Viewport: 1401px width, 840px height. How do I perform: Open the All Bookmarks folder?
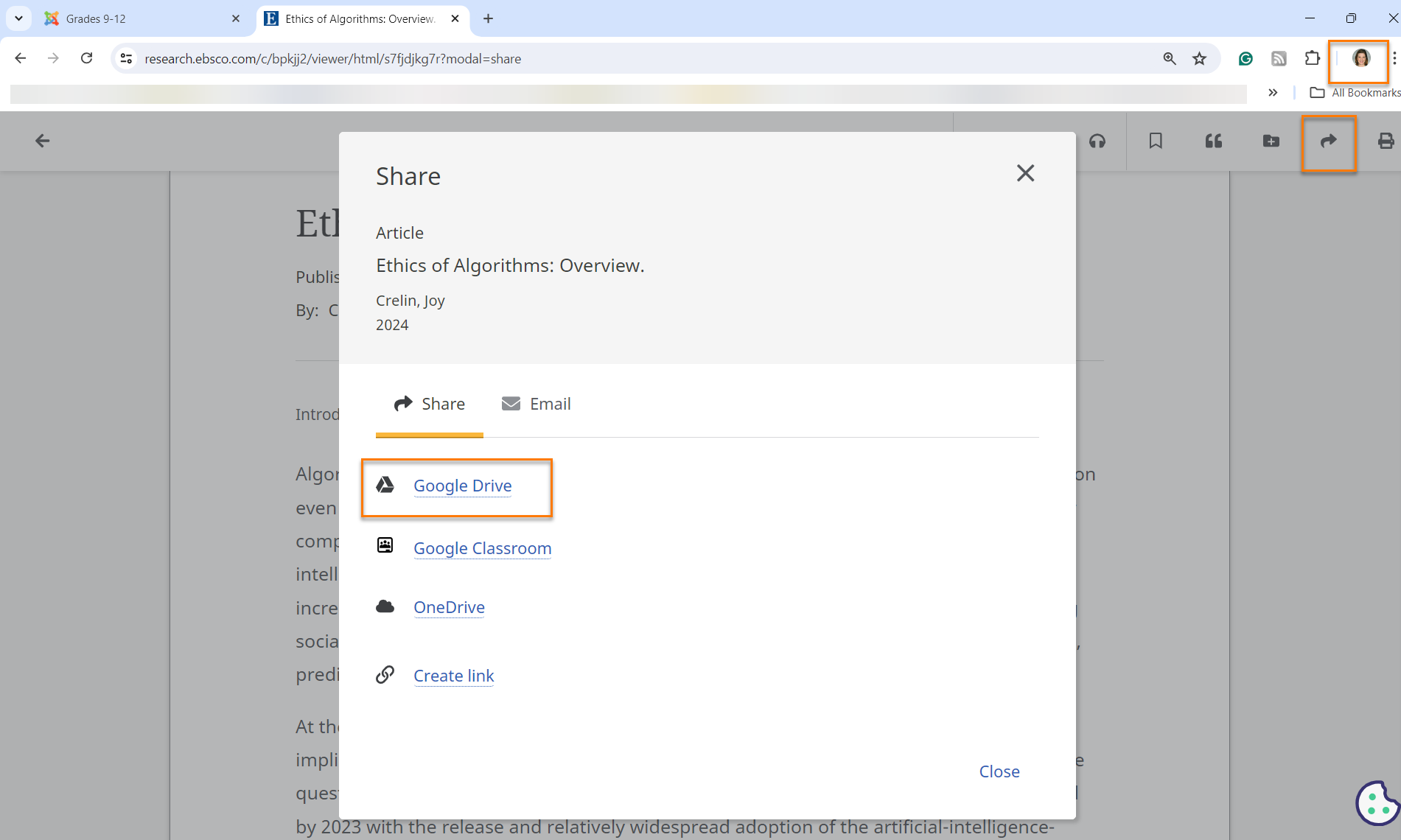point(1355,93)
